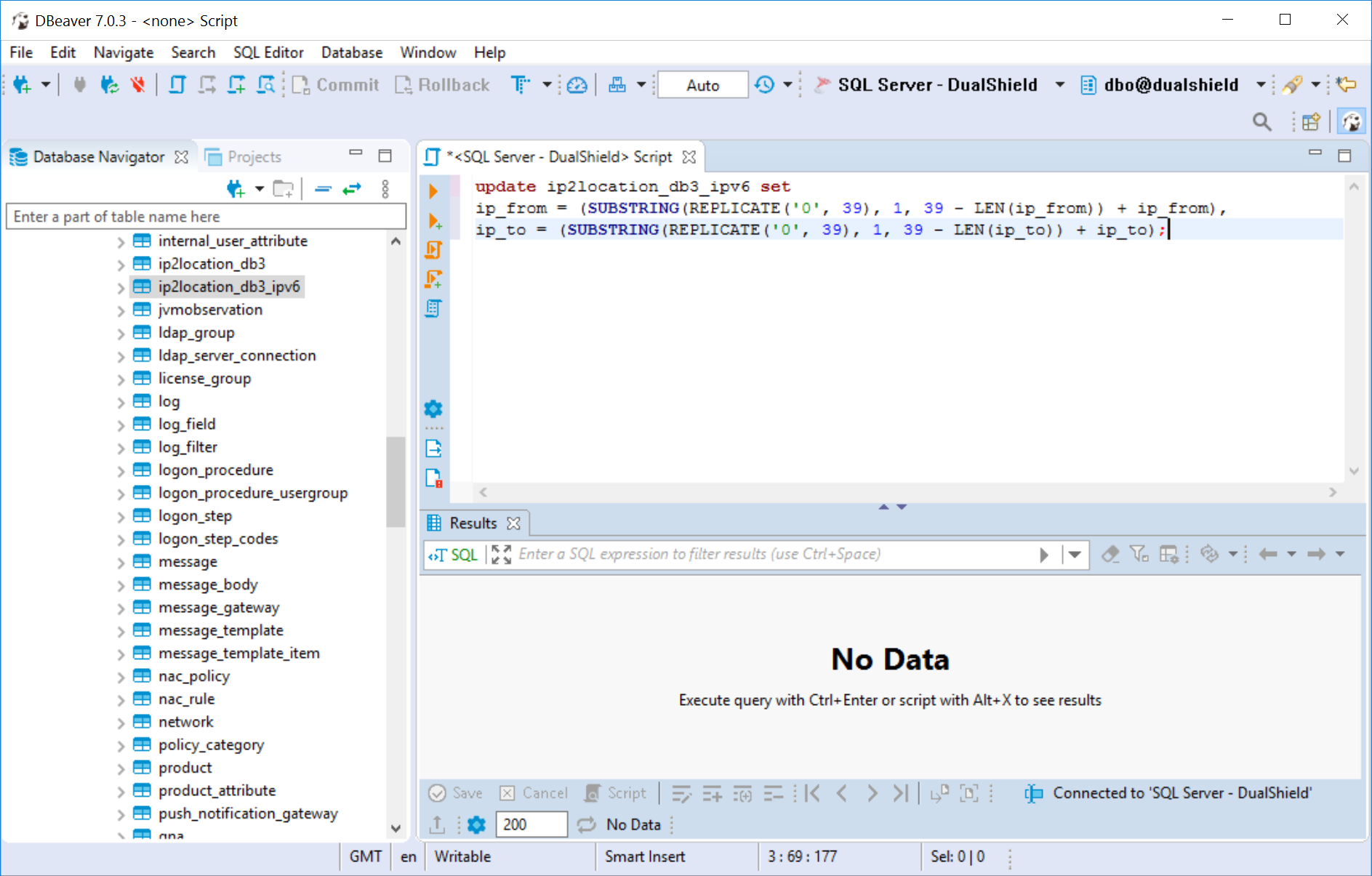The width and height of the screenshot is (1372, 876).
Task: Click the Execute Script icon in editor sidebar
Action: click(x=433, y=250)
